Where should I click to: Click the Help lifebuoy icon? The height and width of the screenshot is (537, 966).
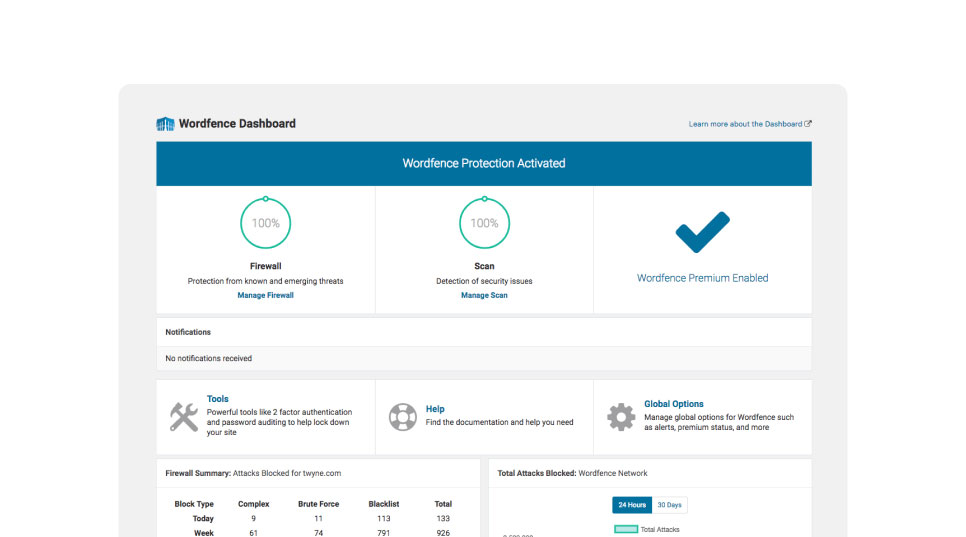click(402, 416)
